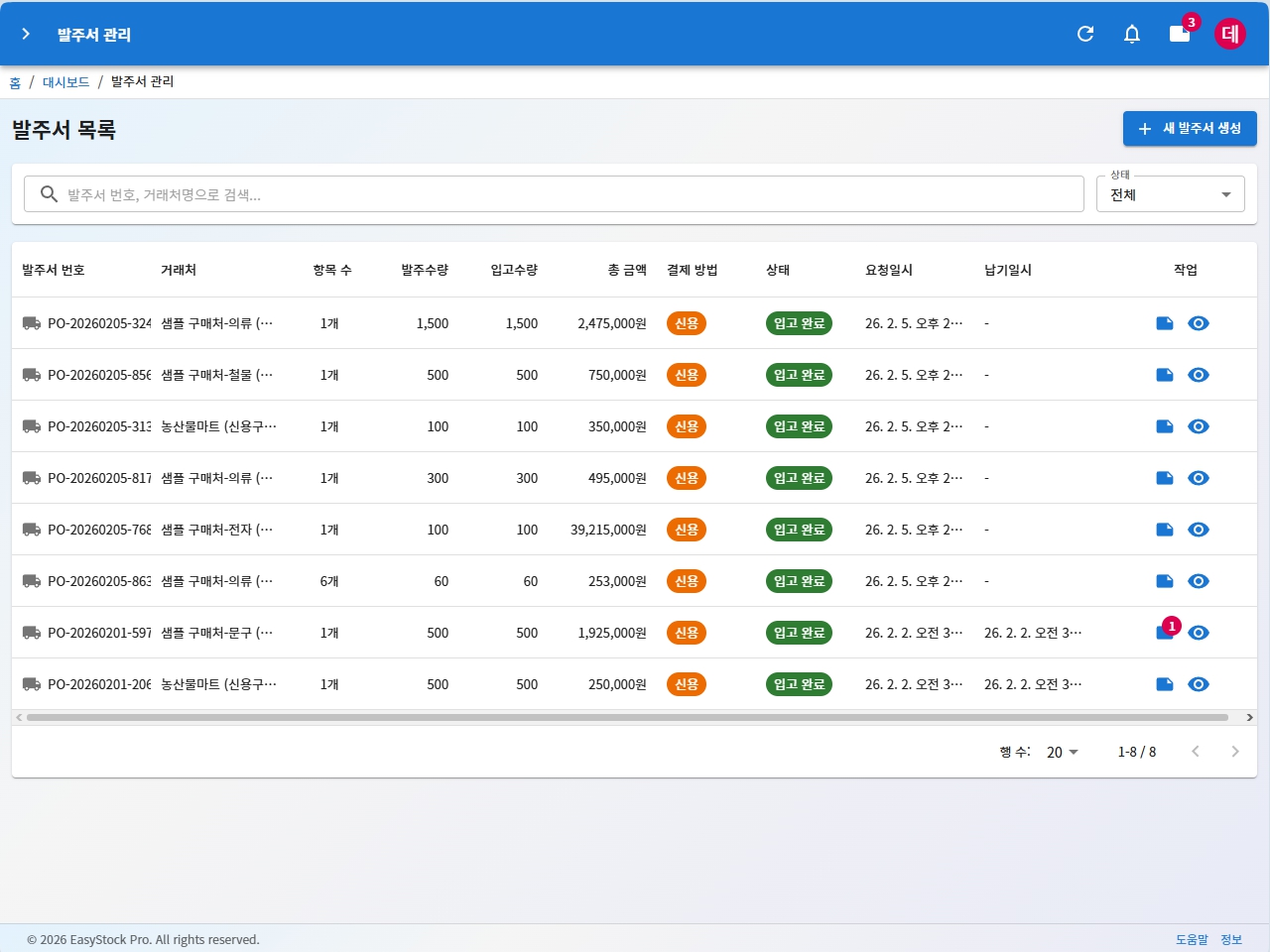This screenshot has width=1270, height=952.
Task: Open header messages icon with badge 3
Action: (1180, 34)
